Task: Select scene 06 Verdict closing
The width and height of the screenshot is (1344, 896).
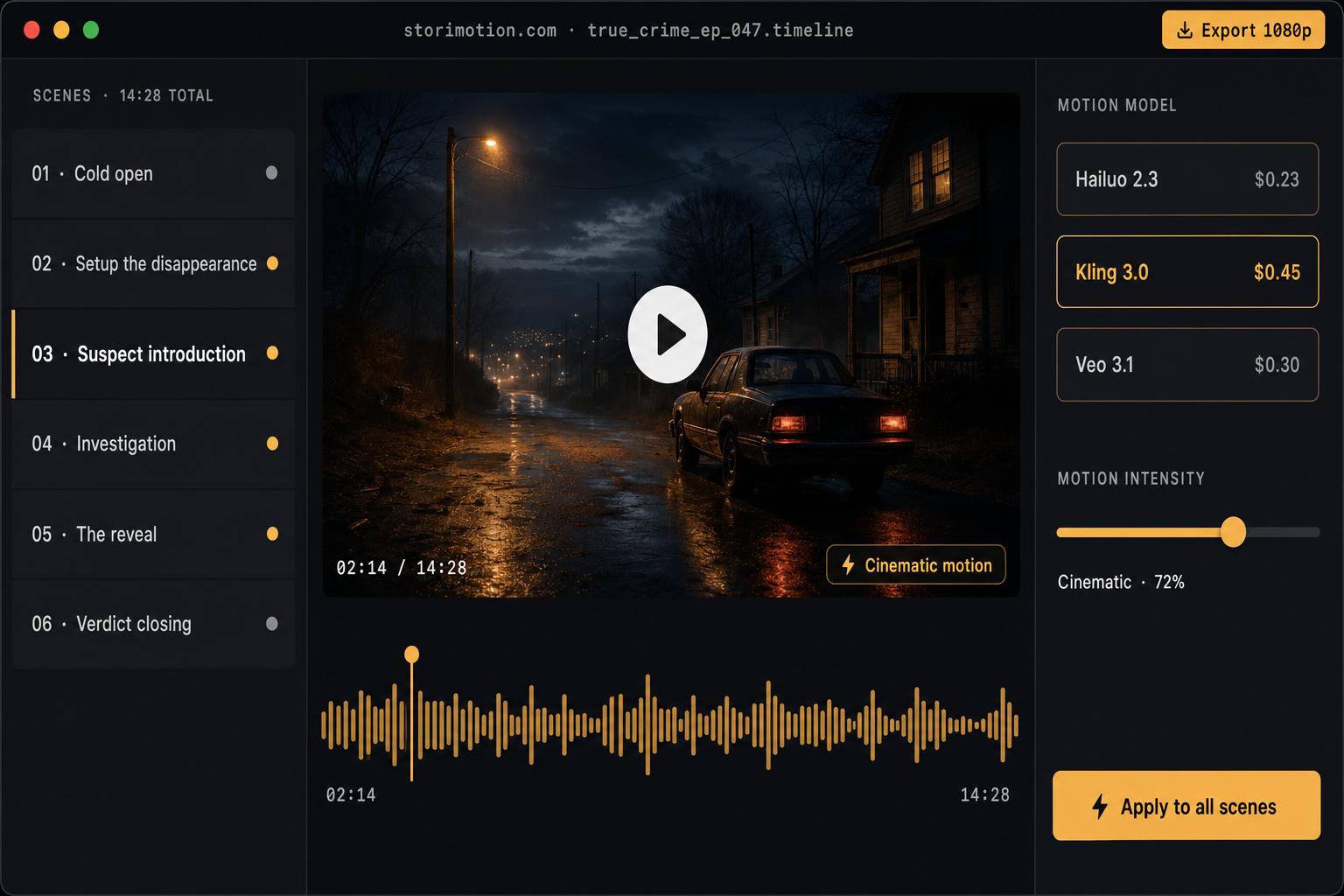Action: click(153, 624)
